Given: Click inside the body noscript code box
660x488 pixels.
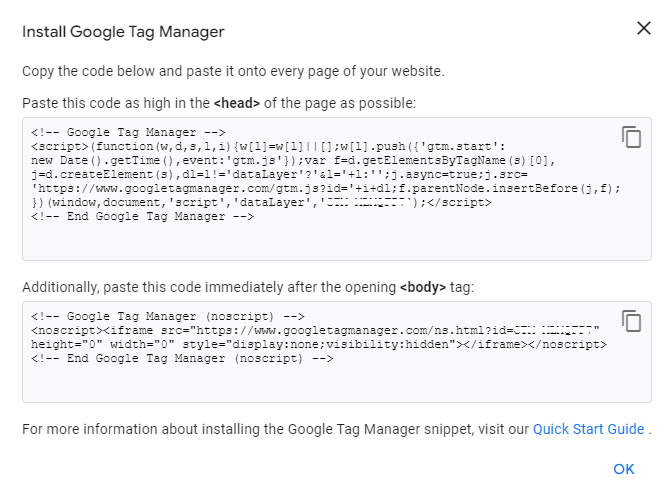Looking at the screenshot, I should (337, 352).
